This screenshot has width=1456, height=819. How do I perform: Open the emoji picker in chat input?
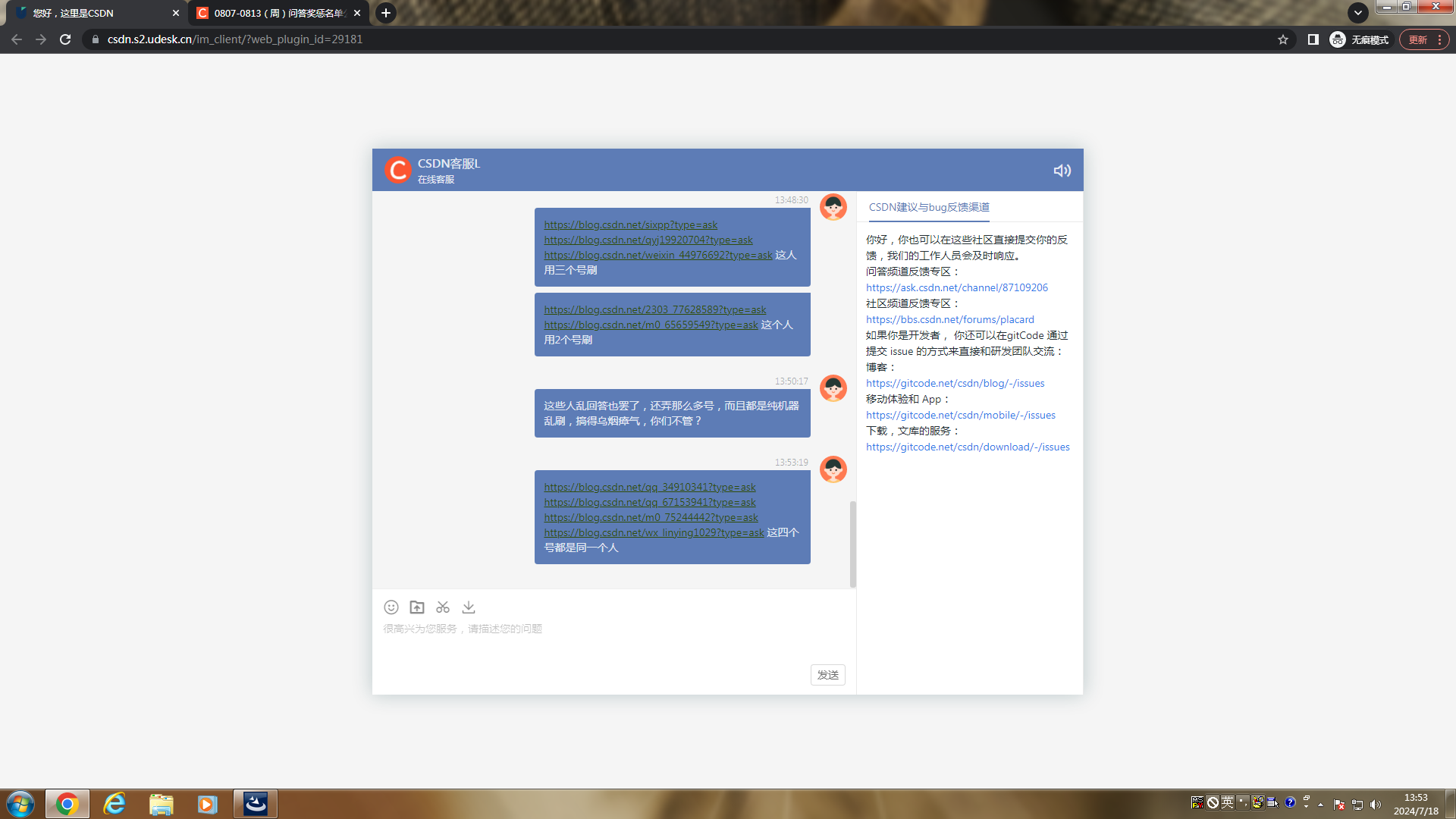click(x=391, y=607)
